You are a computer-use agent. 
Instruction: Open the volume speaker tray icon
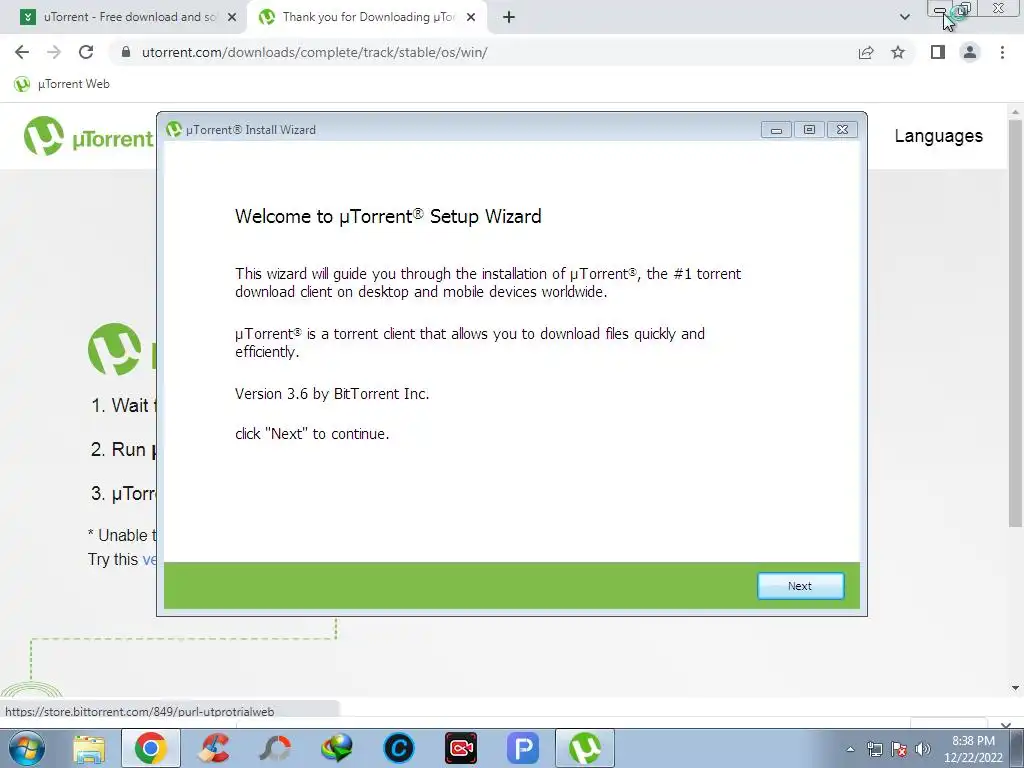[x=923, y=749]
